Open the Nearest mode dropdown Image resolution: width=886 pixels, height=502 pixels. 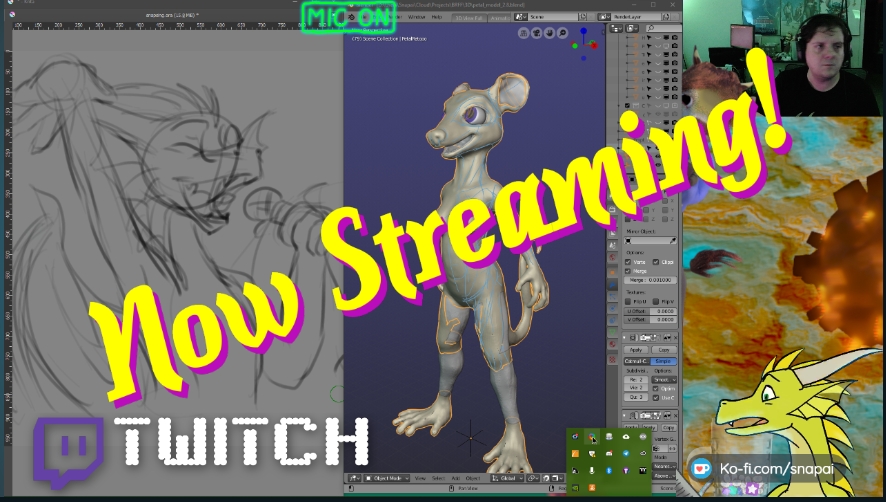[x=664, y=466]
